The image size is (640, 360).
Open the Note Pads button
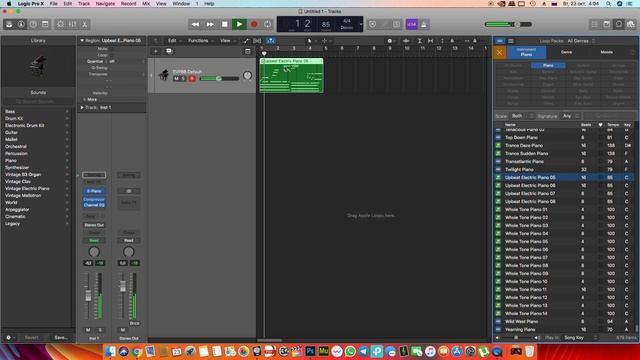pyautogui.click(x=607, y=24)
